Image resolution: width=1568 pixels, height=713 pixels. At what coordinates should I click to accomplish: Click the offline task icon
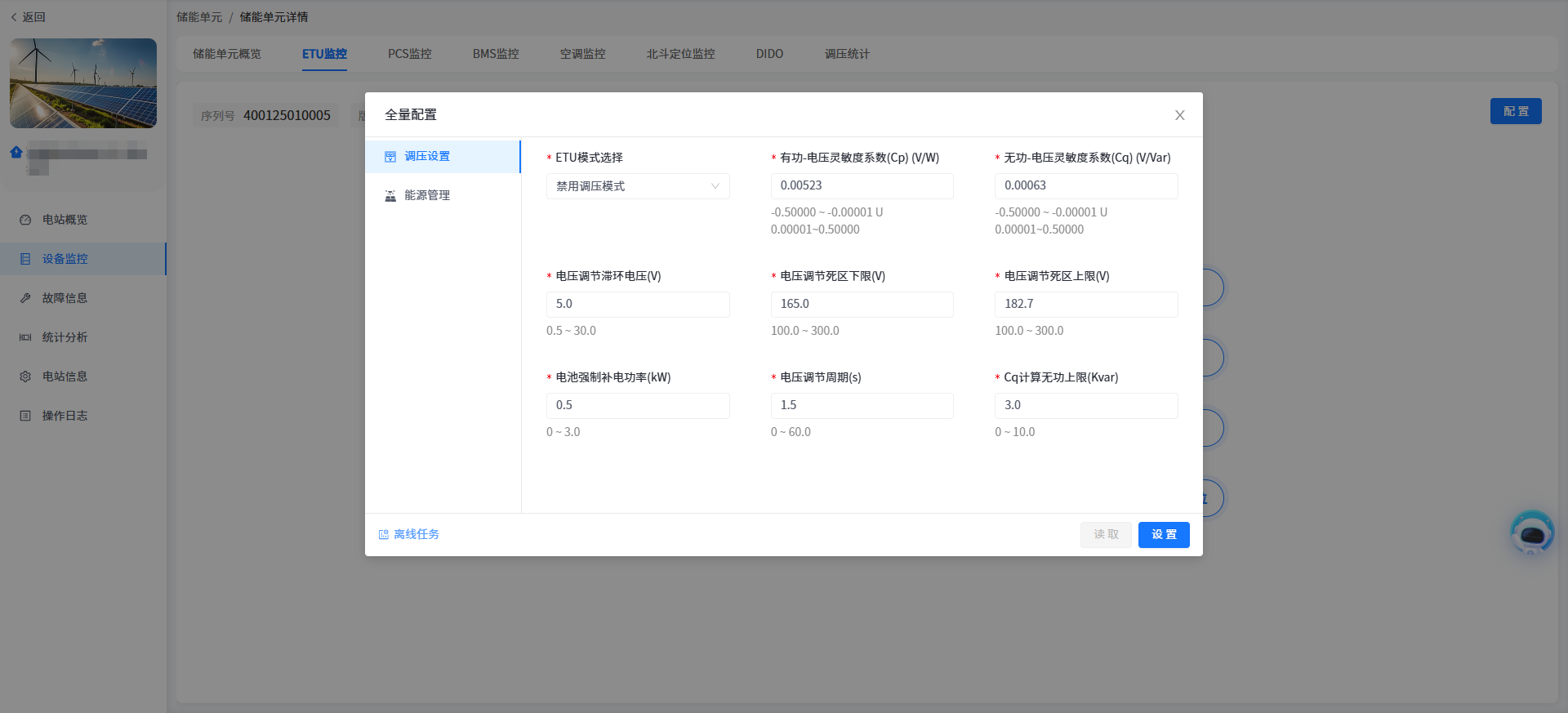point(384,535)
